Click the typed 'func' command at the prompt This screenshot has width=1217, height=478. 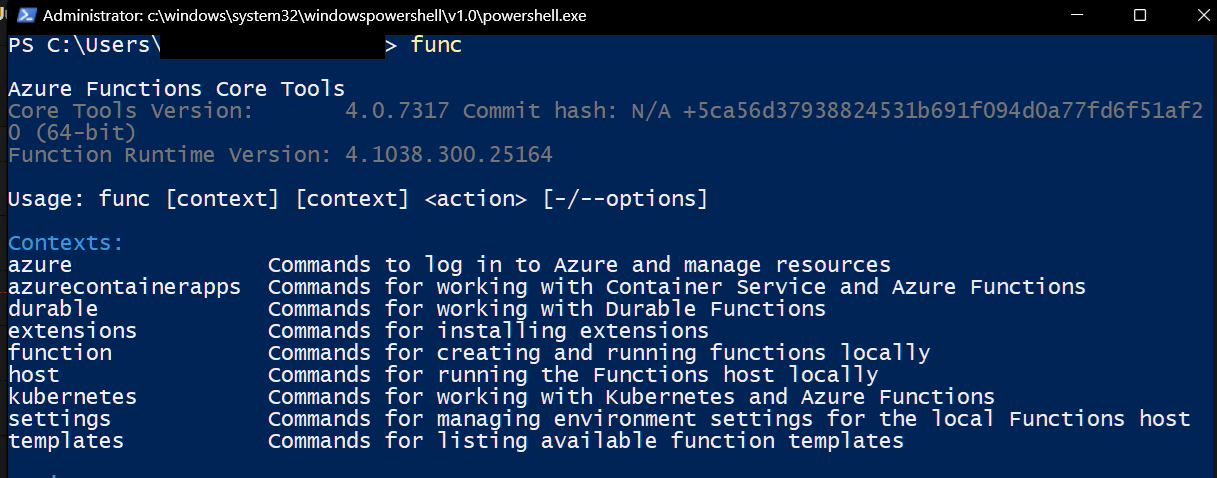tap(436, 45)
